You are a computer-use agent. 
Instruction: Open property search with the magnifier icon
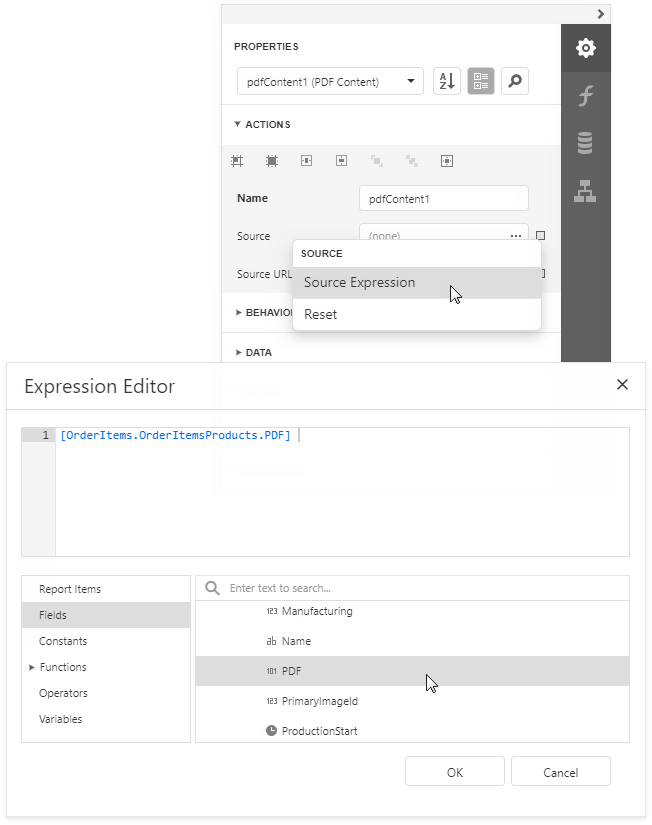coord(514,81)
